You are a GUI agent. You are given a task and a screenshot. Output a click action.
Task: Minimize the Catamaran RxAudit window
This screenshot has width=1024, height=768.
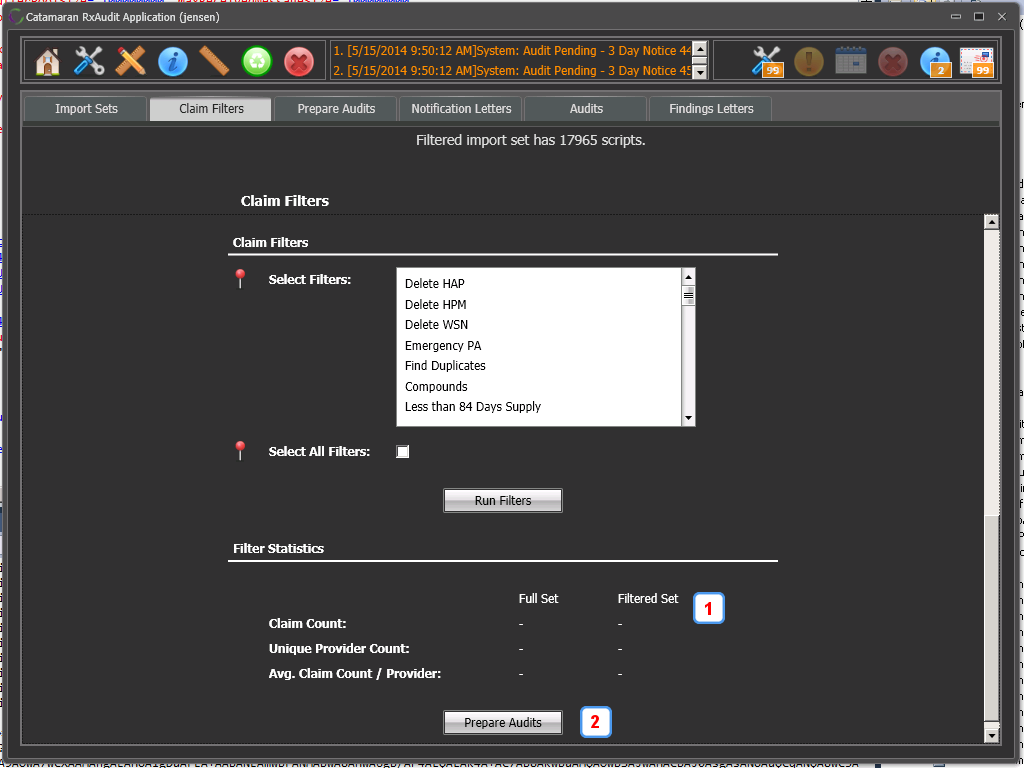click(x=956, y=17)
